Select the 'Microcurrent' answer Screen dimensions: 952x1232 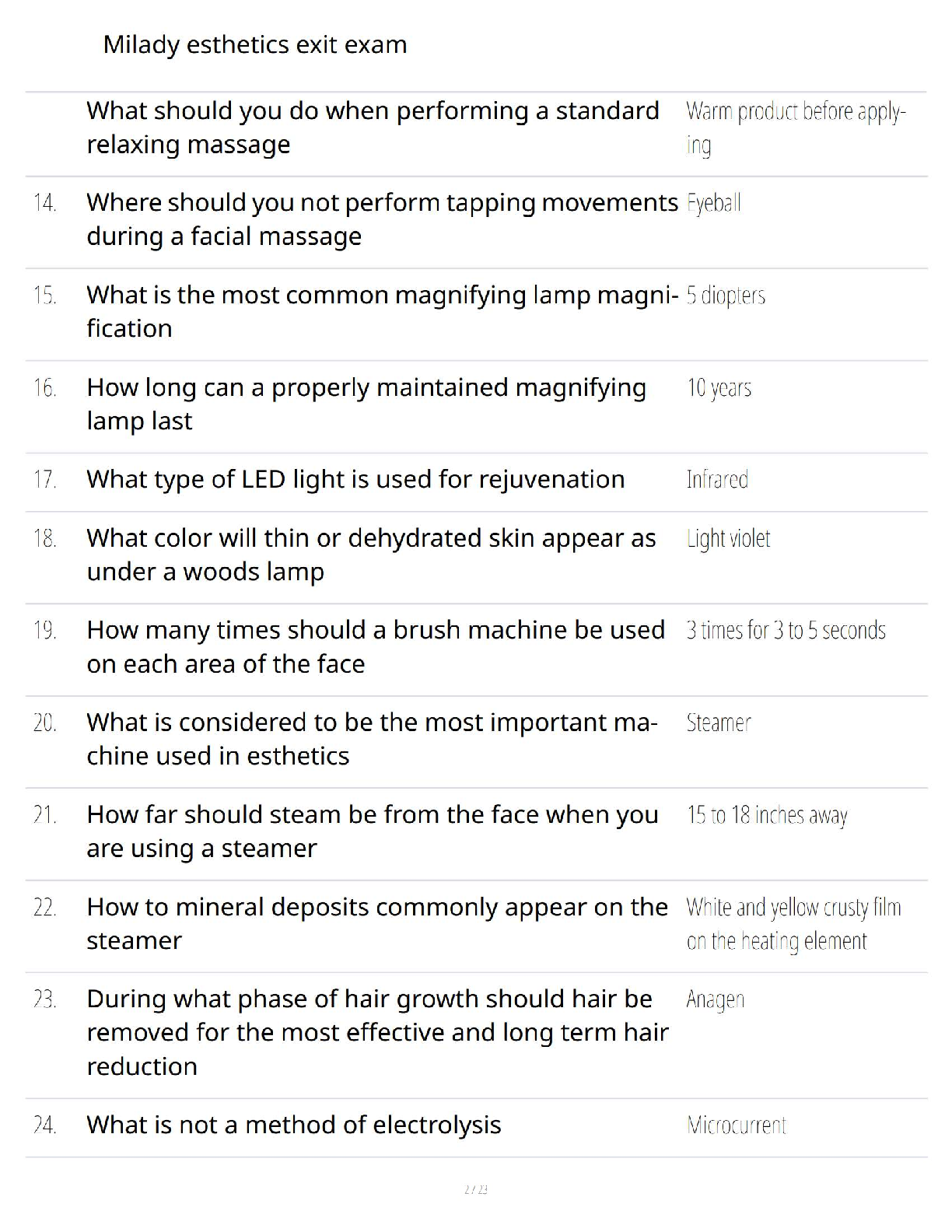tap(736, 1125)
